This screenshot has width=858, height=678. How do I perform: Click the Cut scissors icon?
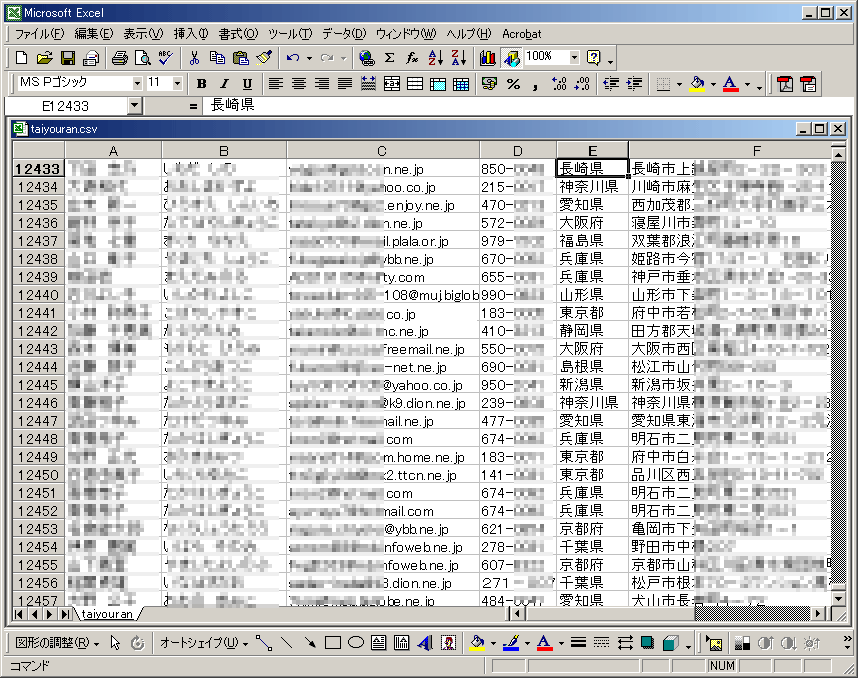(194, 58)
